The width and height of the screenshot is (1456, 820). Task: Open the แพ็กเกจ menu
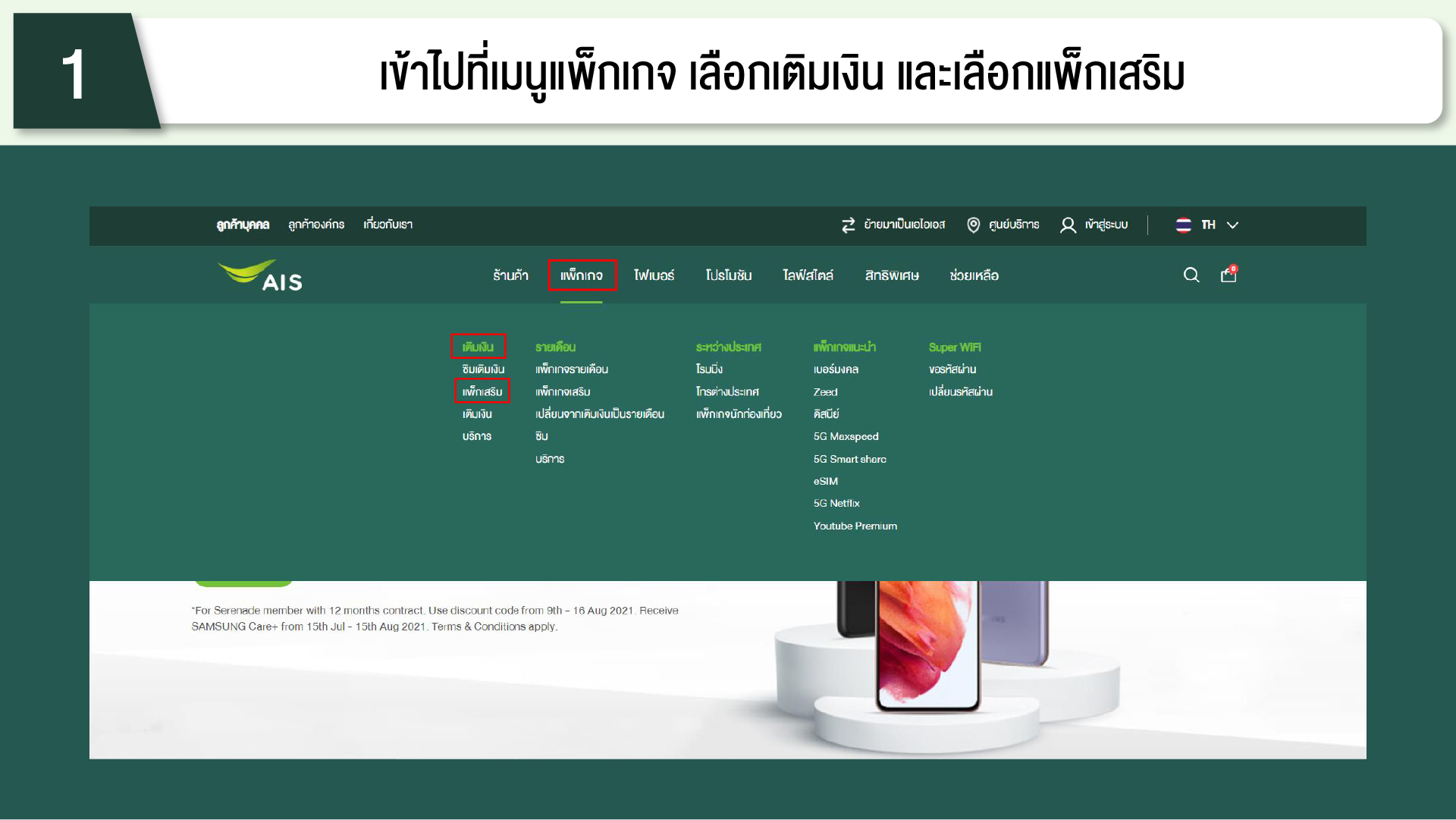point(582,275)
